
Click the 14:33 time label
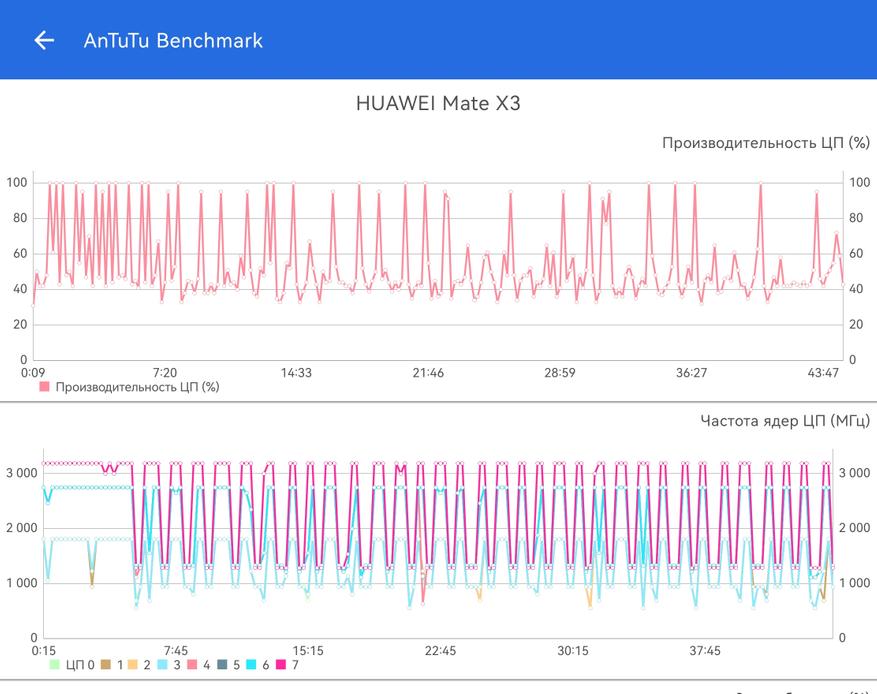296,372
